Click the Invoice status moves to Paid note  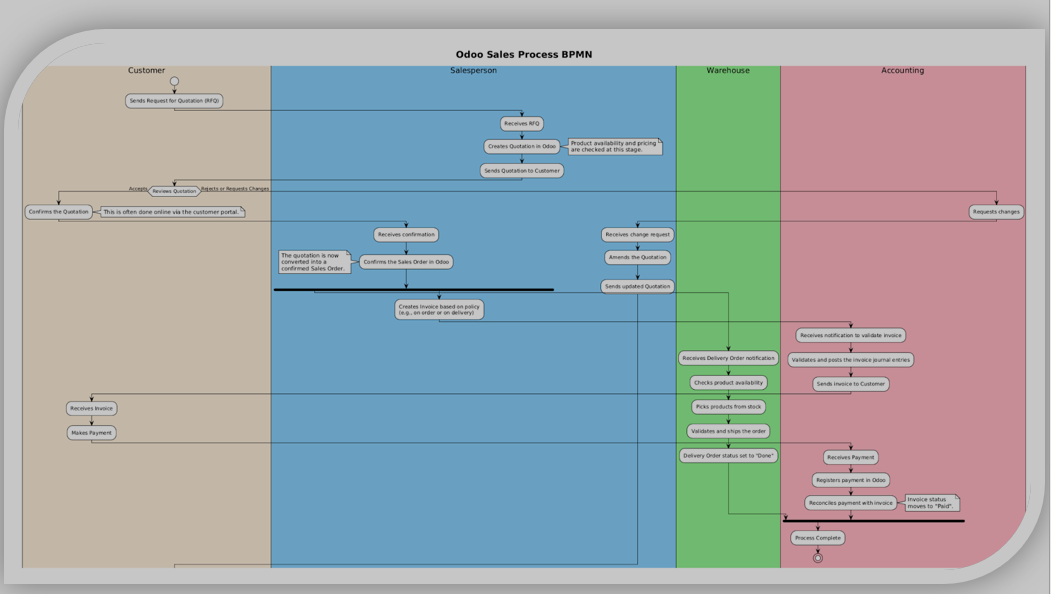(932, 503)
